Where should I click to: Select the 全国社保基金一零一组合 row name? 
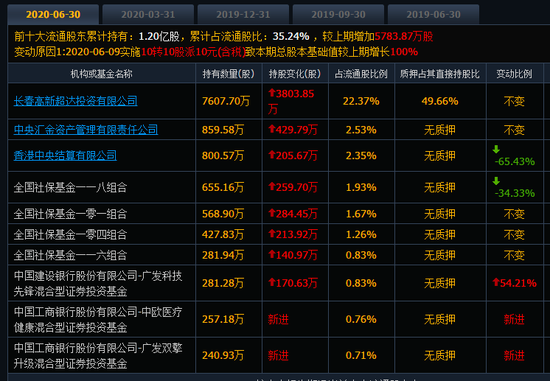pos(70,214)
